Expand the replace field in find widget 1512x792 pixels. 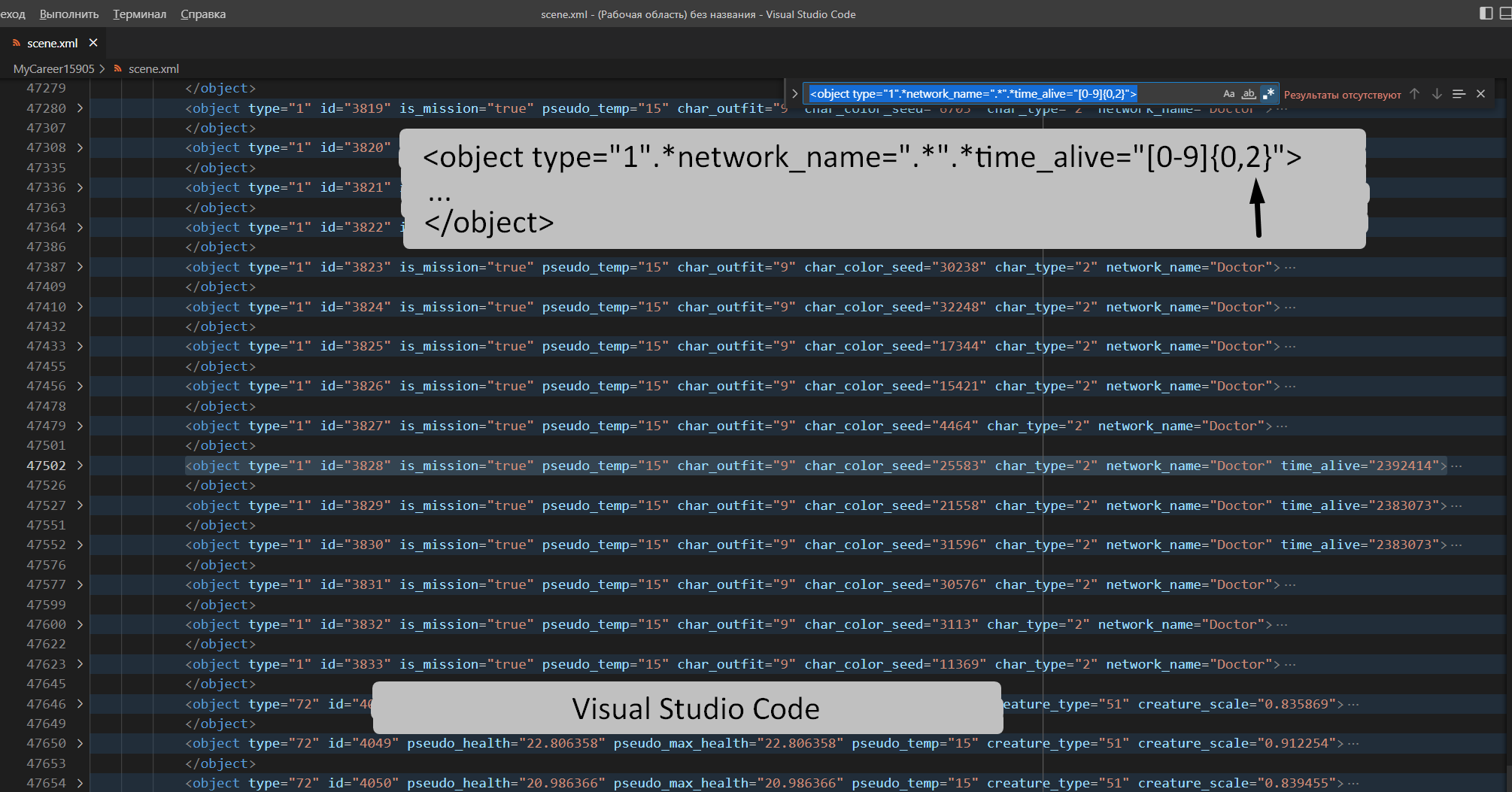click(794, 94)
